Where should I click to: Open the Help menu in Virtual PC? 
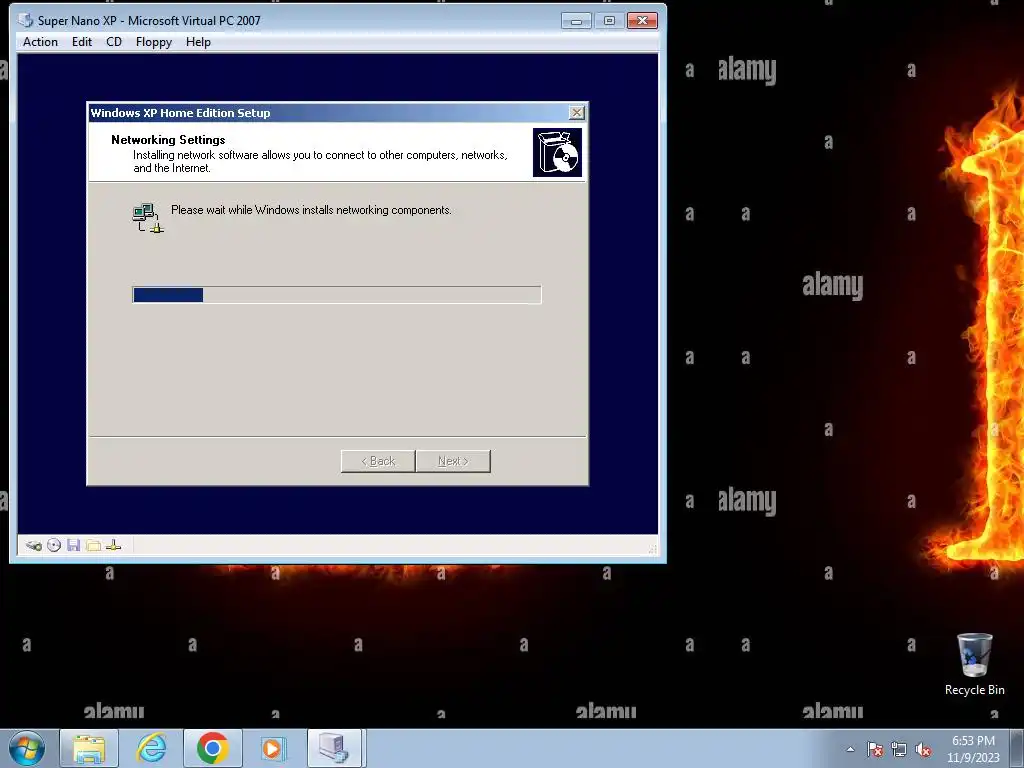point(198,42)
